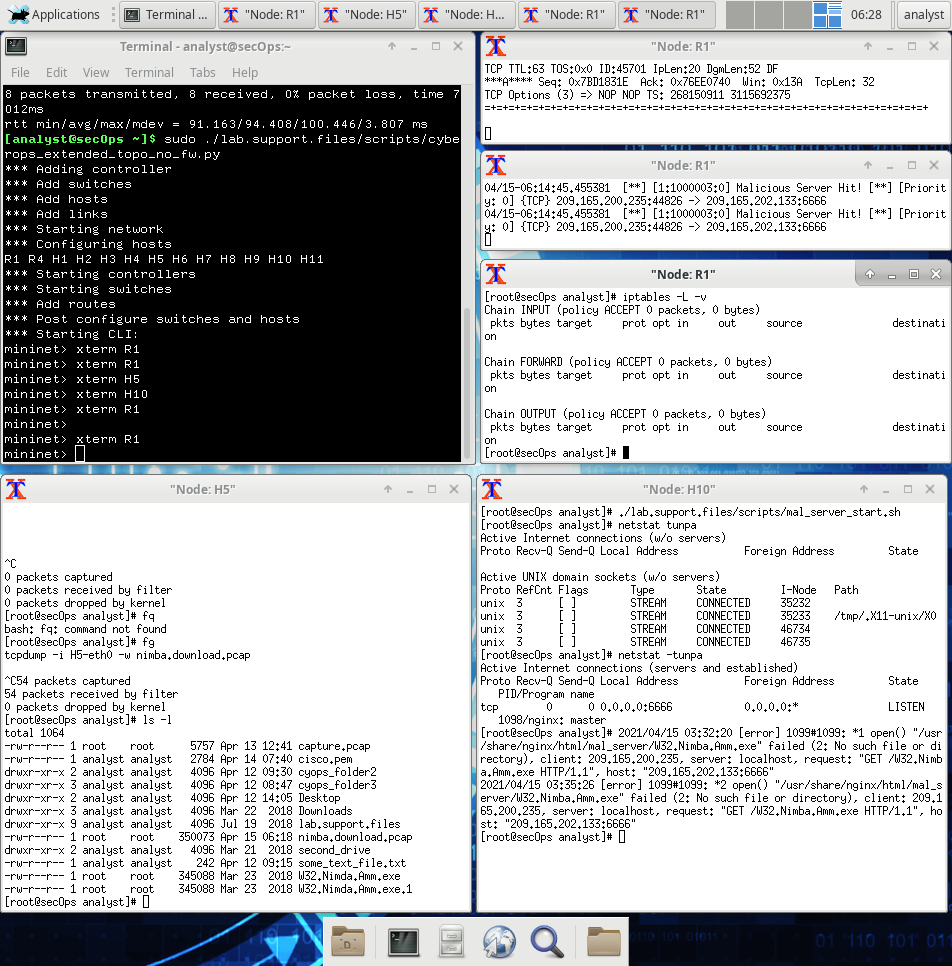The height and width of the screenshot is (966, 952).
Task: Click the "*** Starting CLI:" line in Terminal
Action: tap(71, 334)
